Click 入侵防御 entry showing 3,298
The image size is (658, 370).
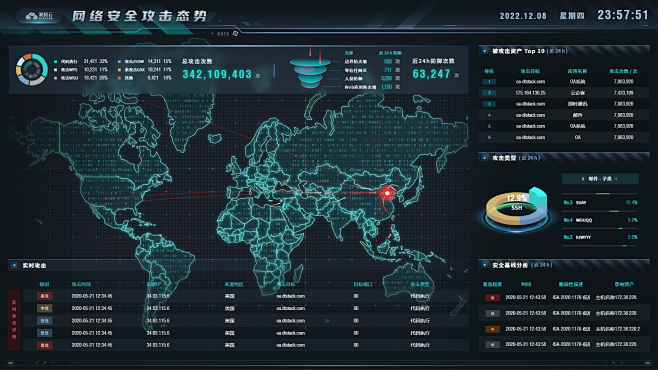click(372, 78)
